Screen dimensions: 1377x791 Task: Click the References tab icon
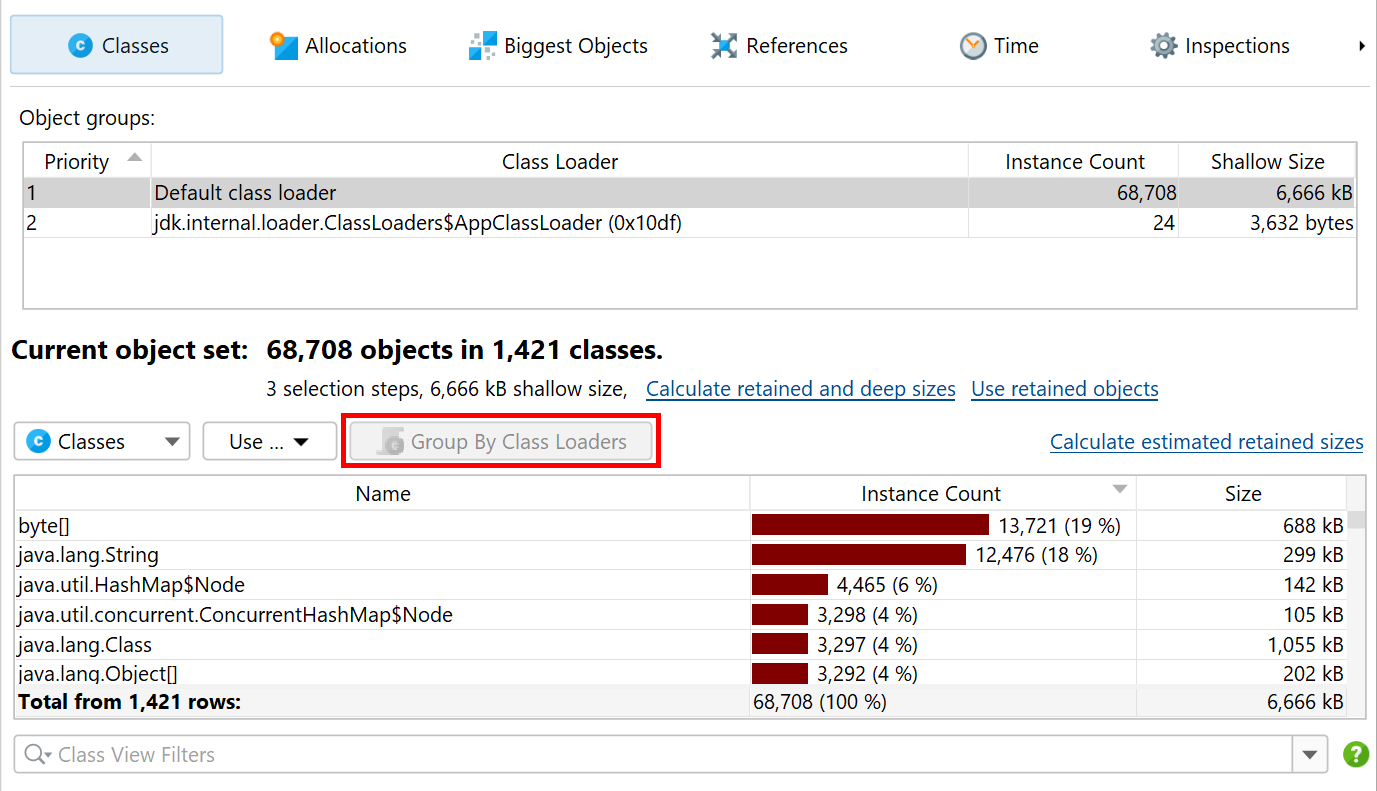[724, 46]
